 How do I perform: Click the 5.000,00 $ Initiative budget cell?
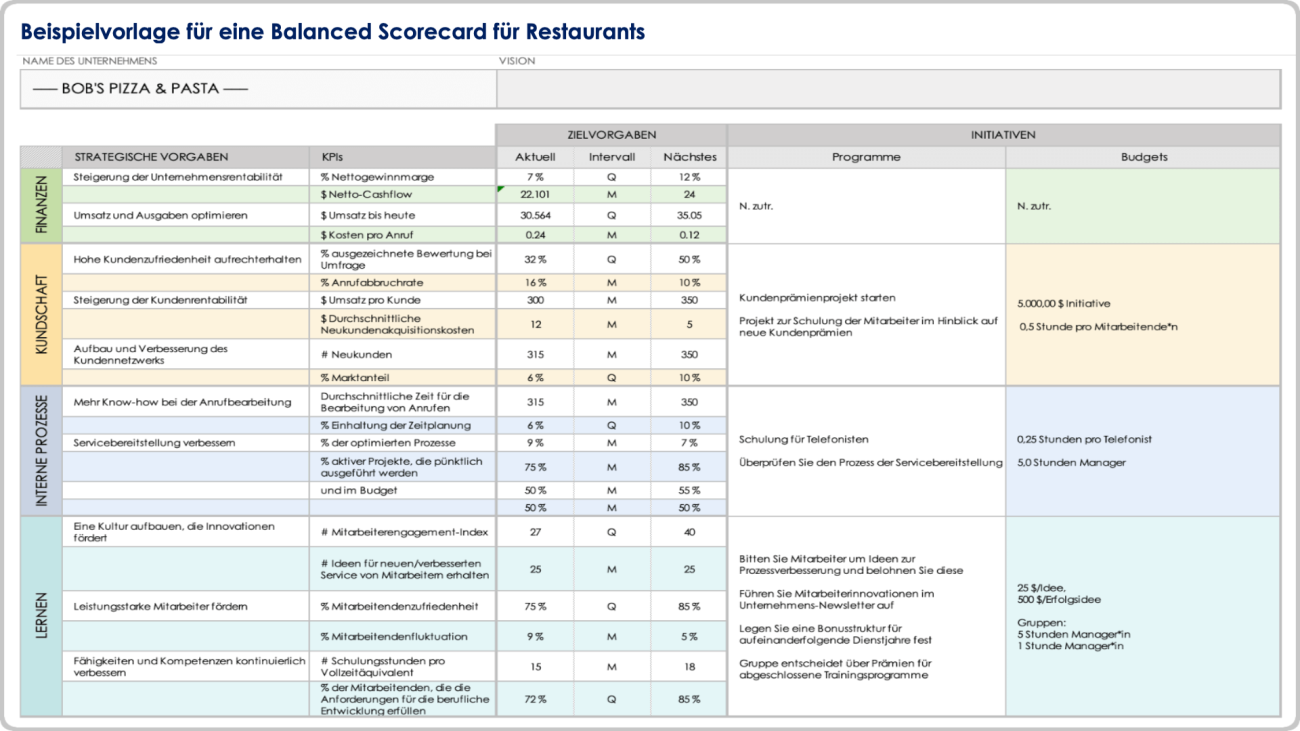[x=1063, y=303]
